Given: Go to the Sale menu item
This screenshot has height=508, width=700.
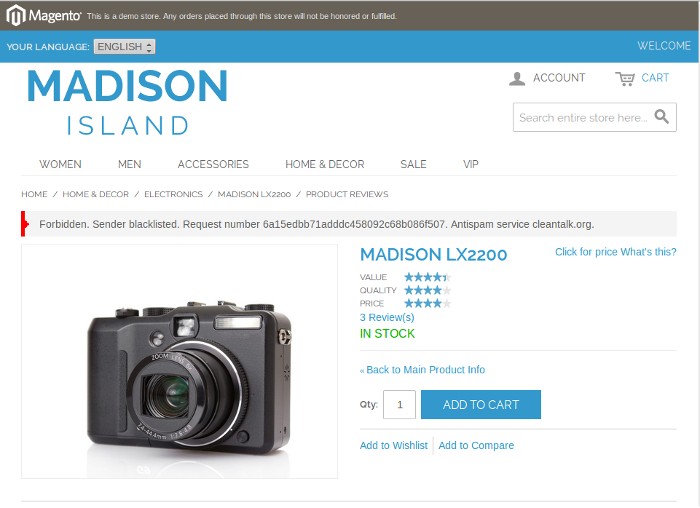Looking at the screenshot, I should point(413,164).
